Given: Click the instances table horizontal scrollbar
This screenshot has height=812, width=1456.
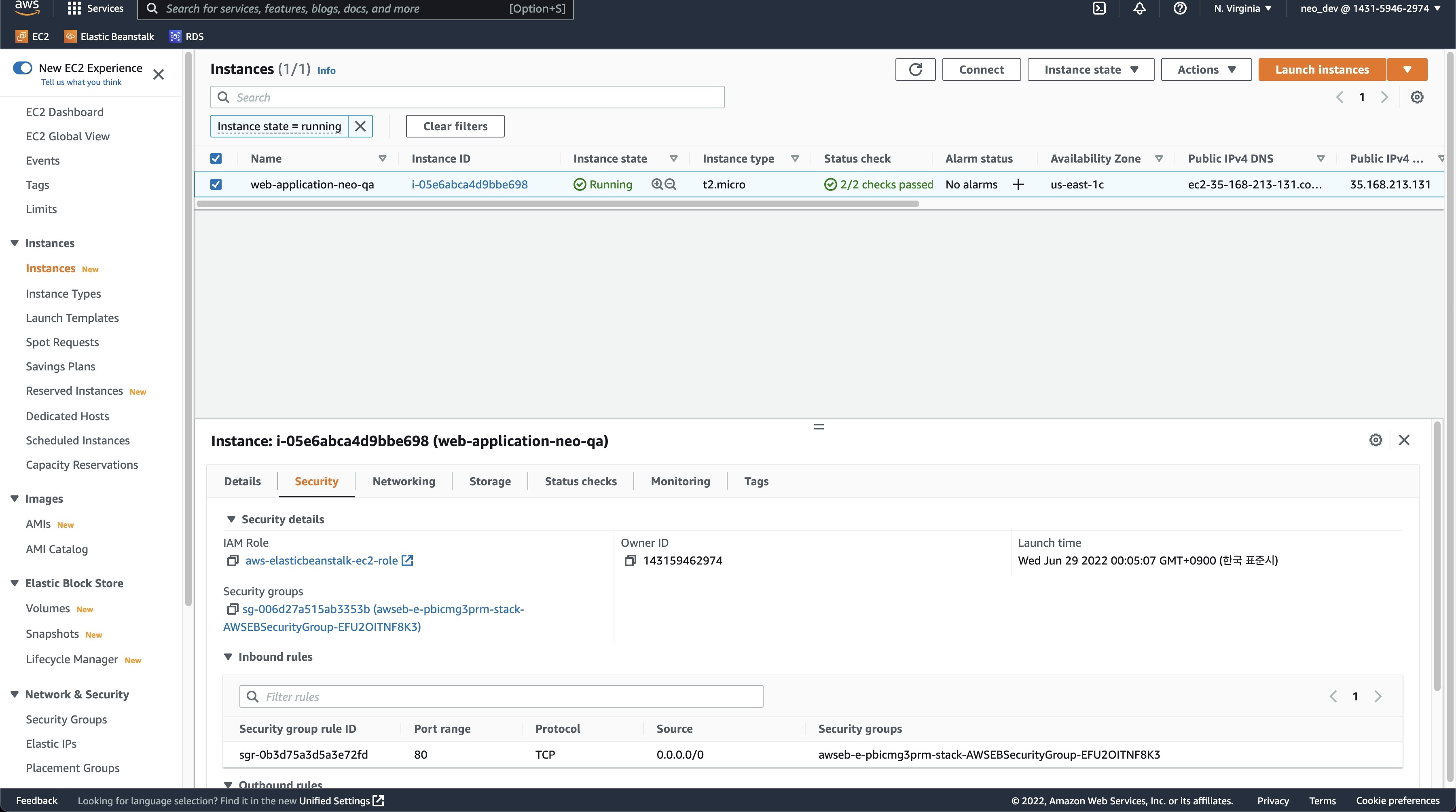Looking at the screenshot, I should pyautogui.click(x=557, y=204).
